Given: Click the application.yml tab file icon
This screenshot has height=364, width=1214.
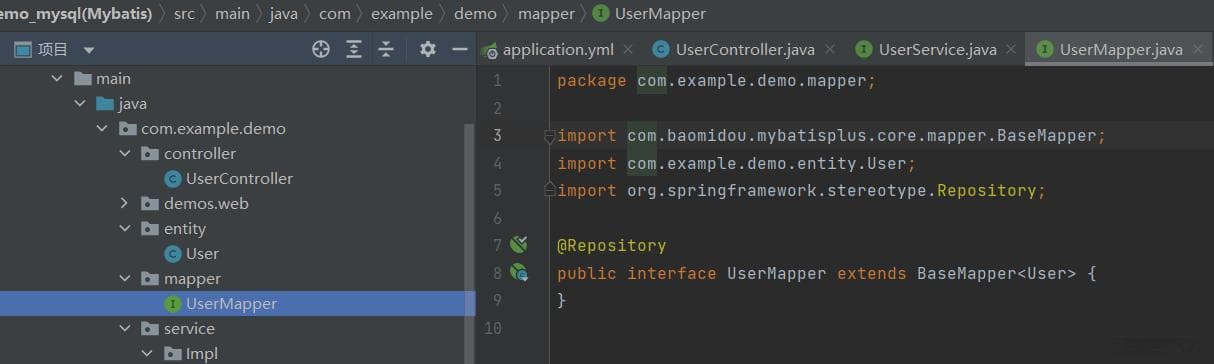Looking at the screenshot, I should [489, 49].
